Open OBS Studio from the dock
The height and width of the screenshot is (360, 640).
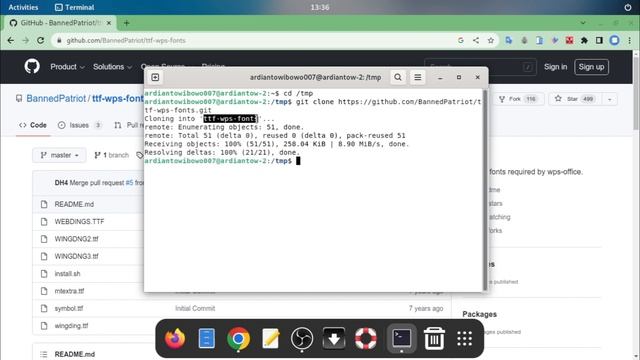pyautogui.click(x=302, y=338)
